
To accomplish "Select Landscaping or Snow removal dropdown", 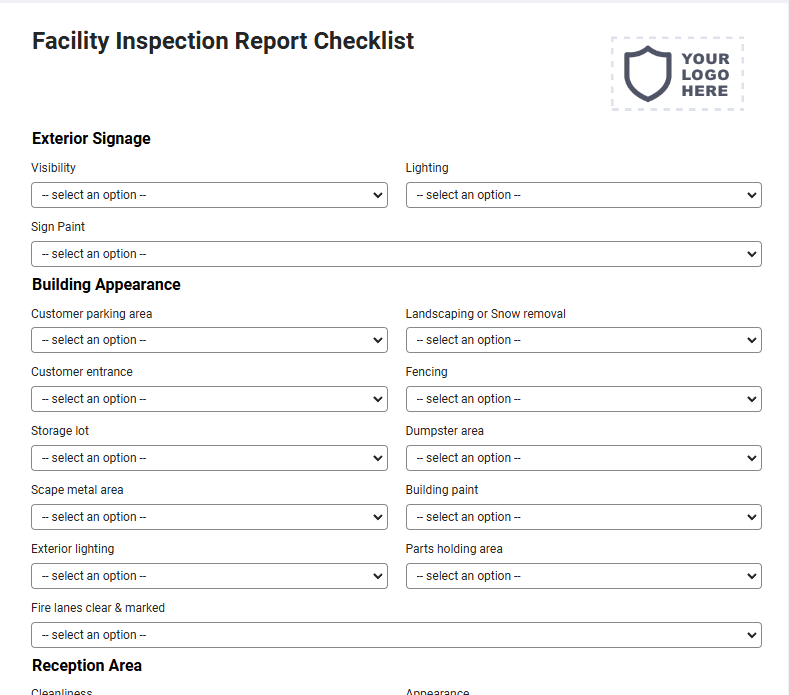I will [584, 340].
